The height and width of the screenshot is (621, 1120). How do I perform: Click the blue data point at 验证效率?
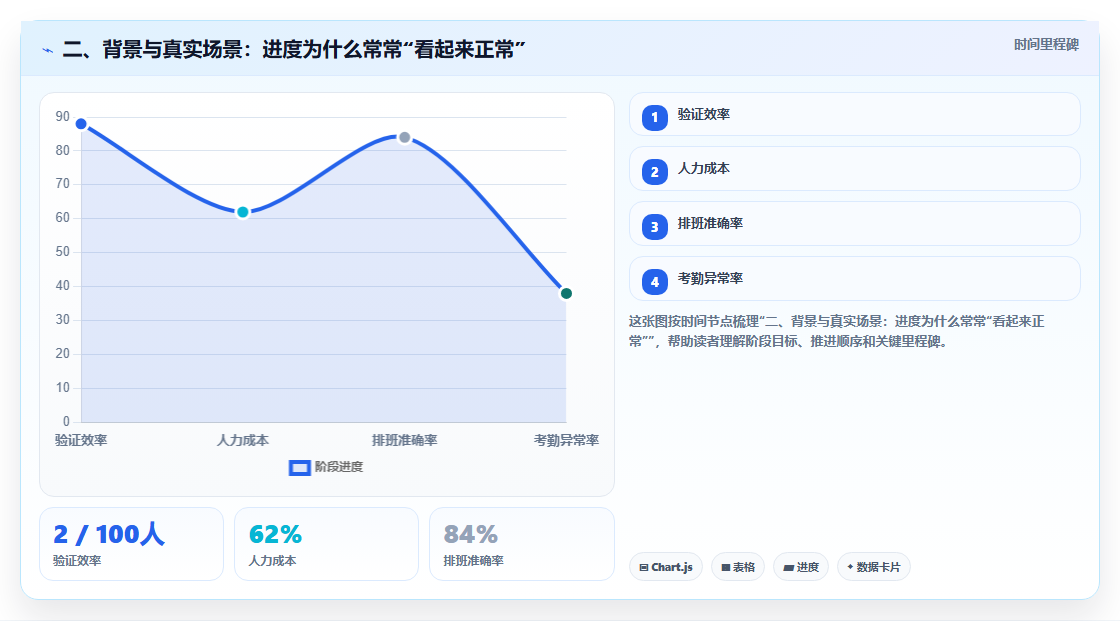(81, 124)
